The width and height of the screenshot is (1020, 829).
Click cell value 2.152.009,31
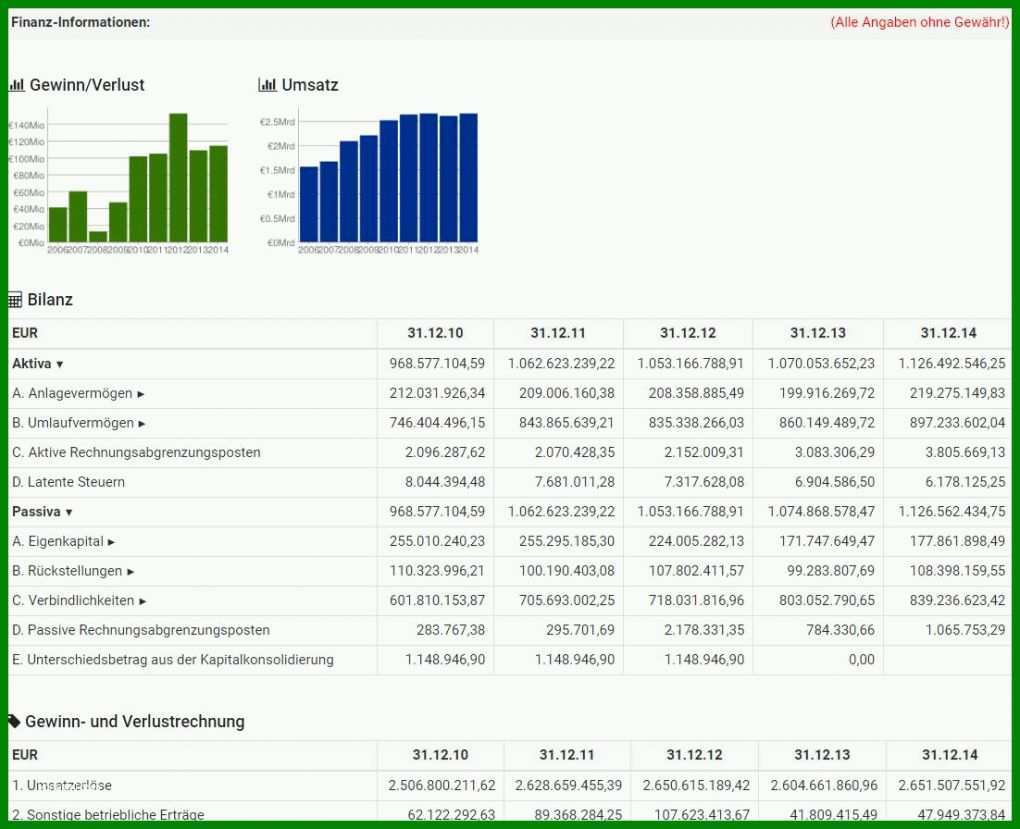(704, 452)
